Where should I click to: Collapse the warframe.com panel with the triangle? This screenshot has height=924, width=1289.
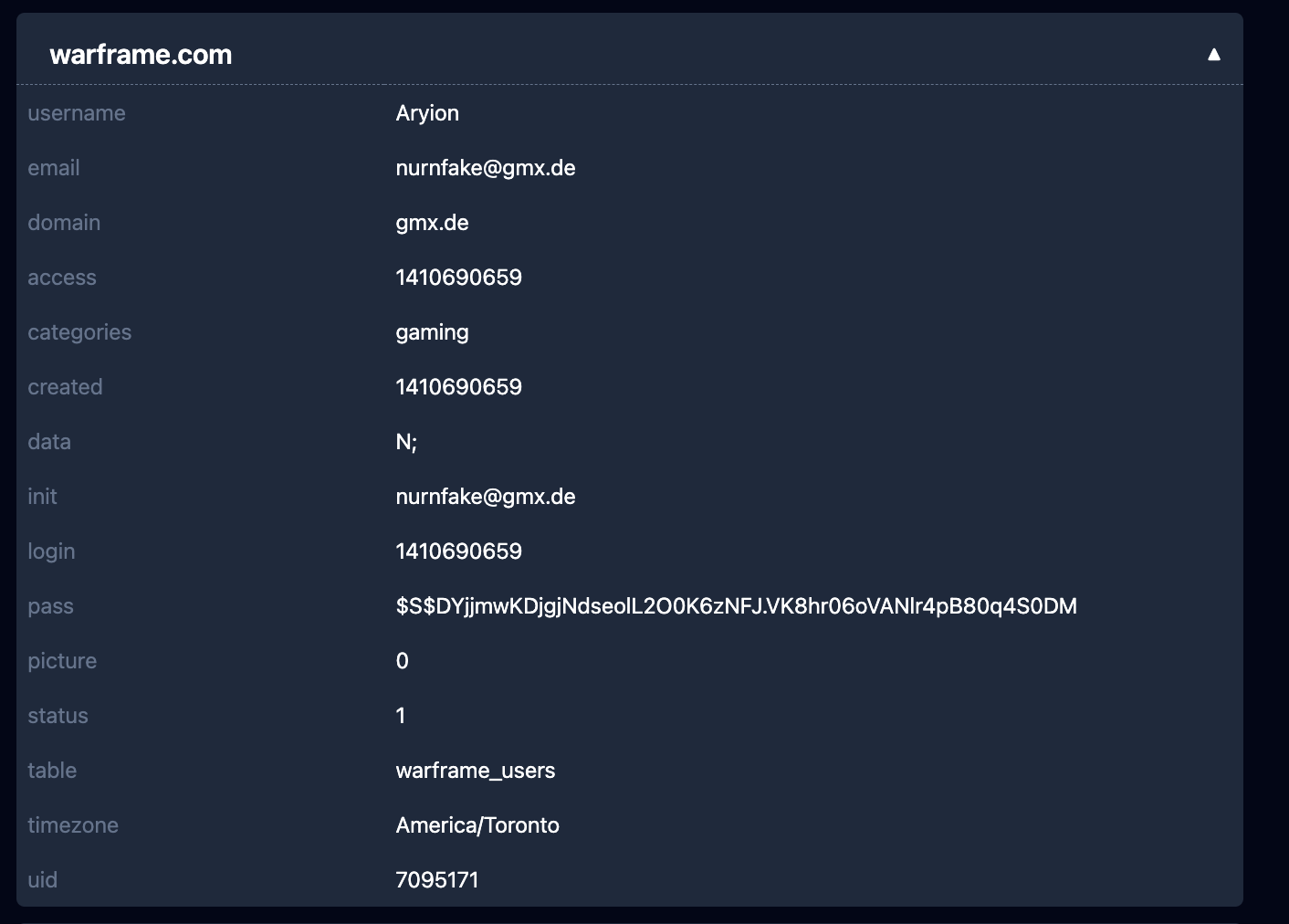(1213, 55)
